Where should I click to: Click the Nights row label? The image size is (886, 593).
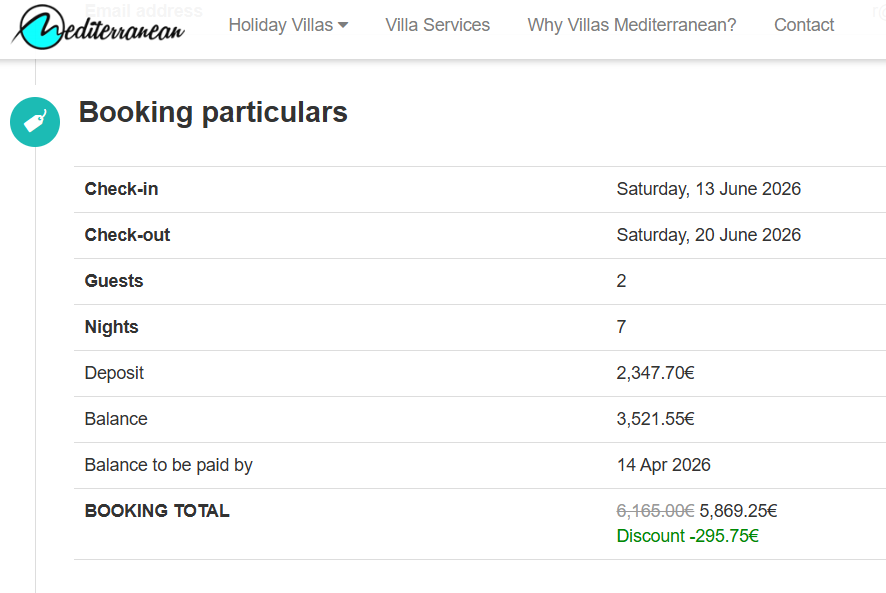pos(111,327)
